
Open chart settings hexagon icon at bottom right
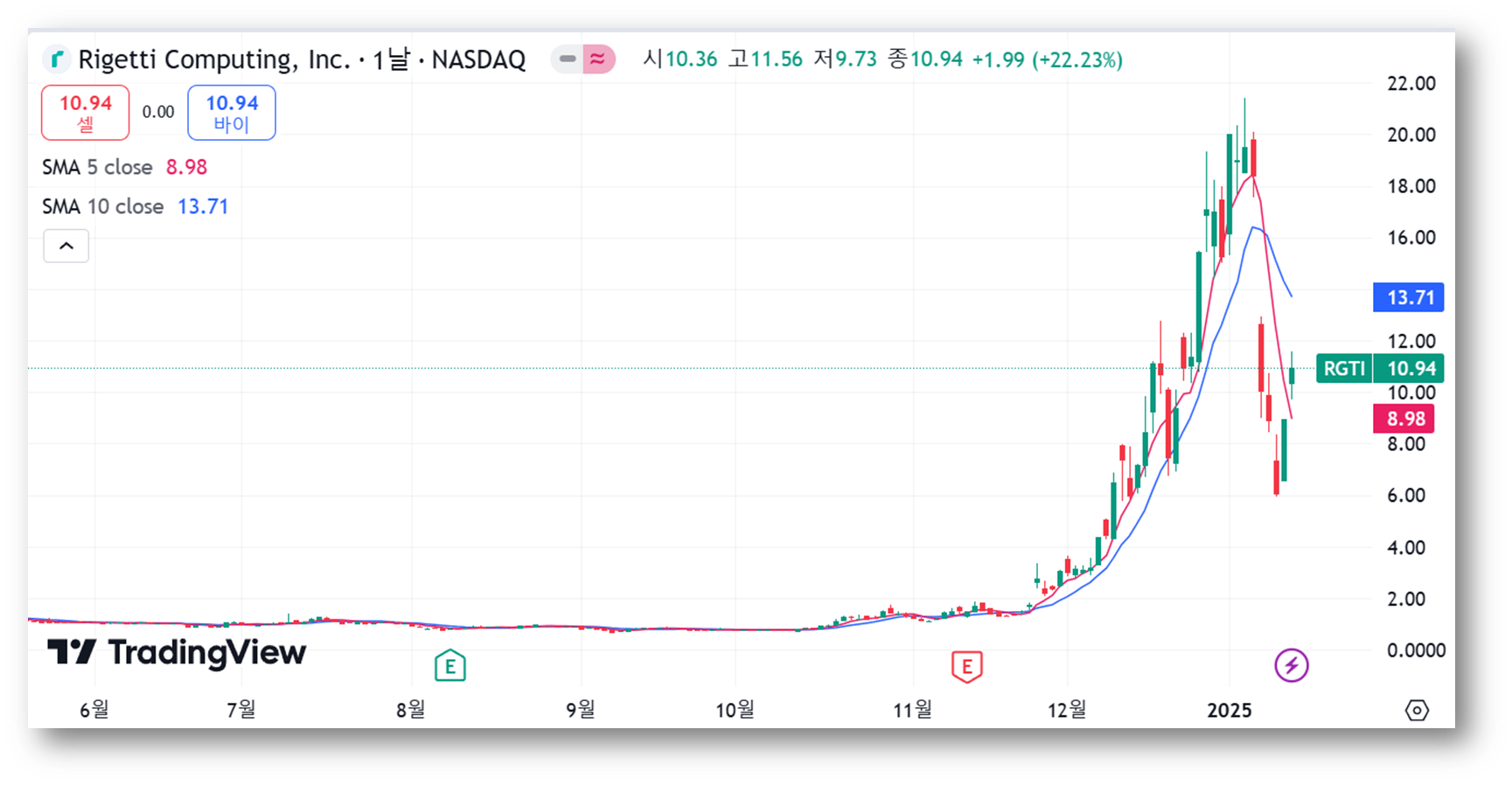(1417, 710)
